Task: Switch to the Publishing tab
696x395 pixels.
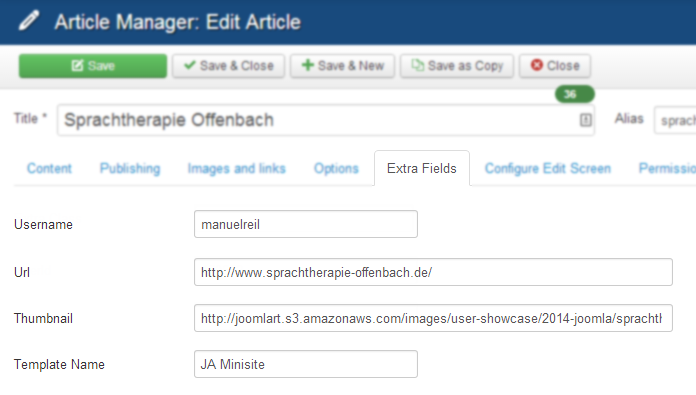Action: point(130,168)
